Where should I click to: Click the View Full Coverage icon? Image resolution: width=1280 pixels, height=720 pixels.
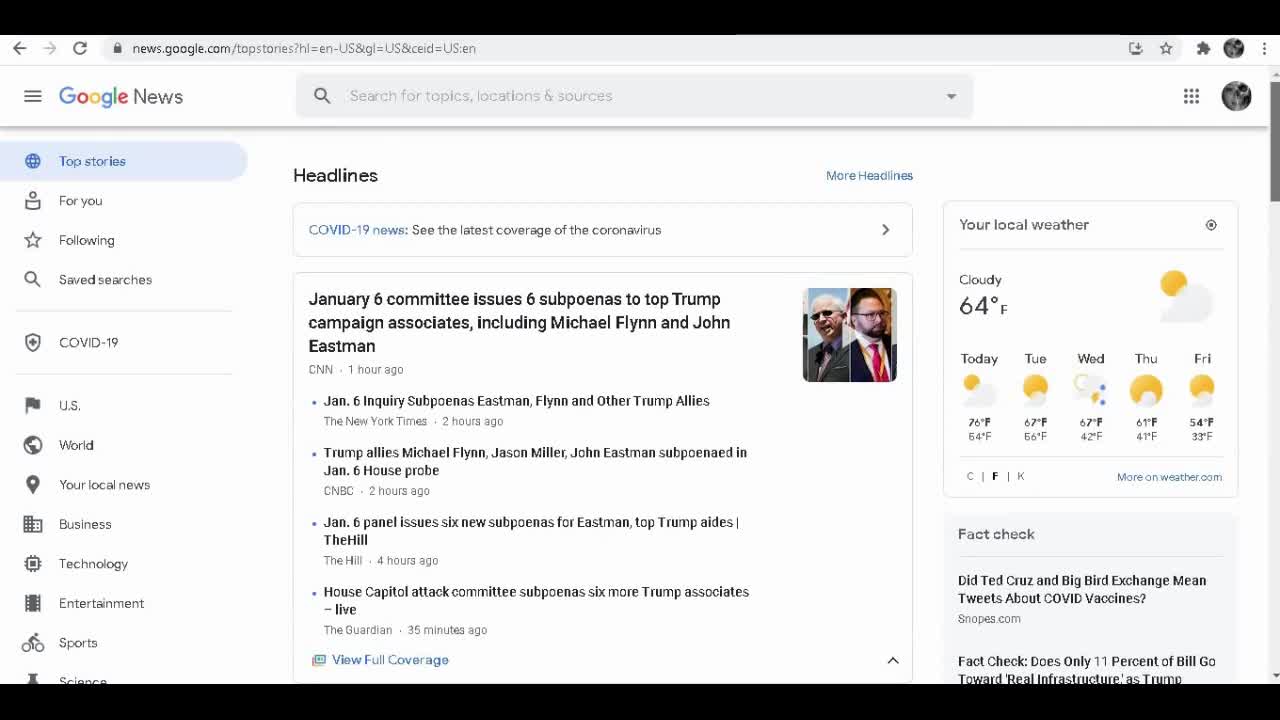click(x=319, y=660)
